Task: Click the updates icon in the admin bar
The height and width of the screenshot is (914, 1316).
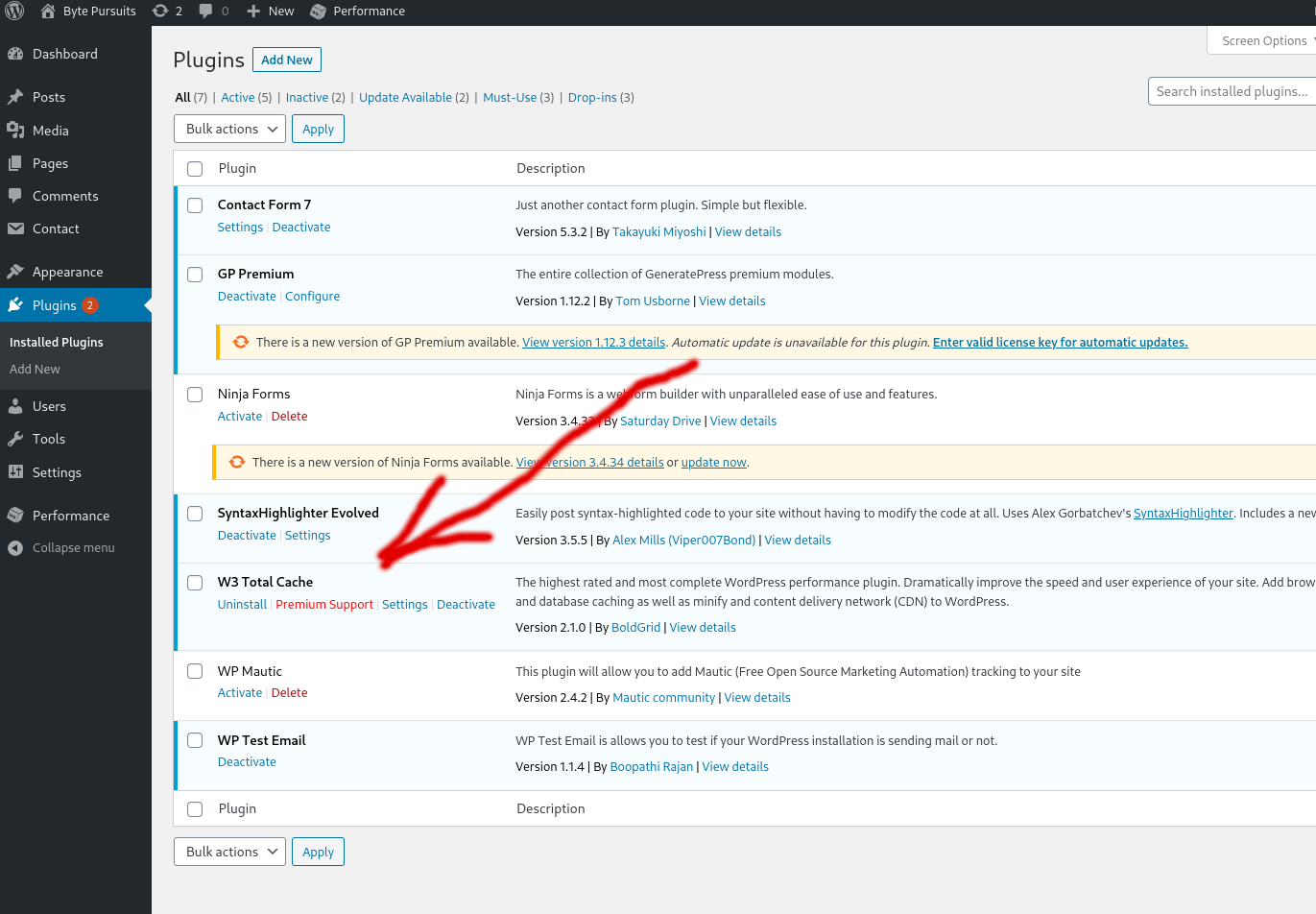Action: pyautogui.click(x=161, y=11)
